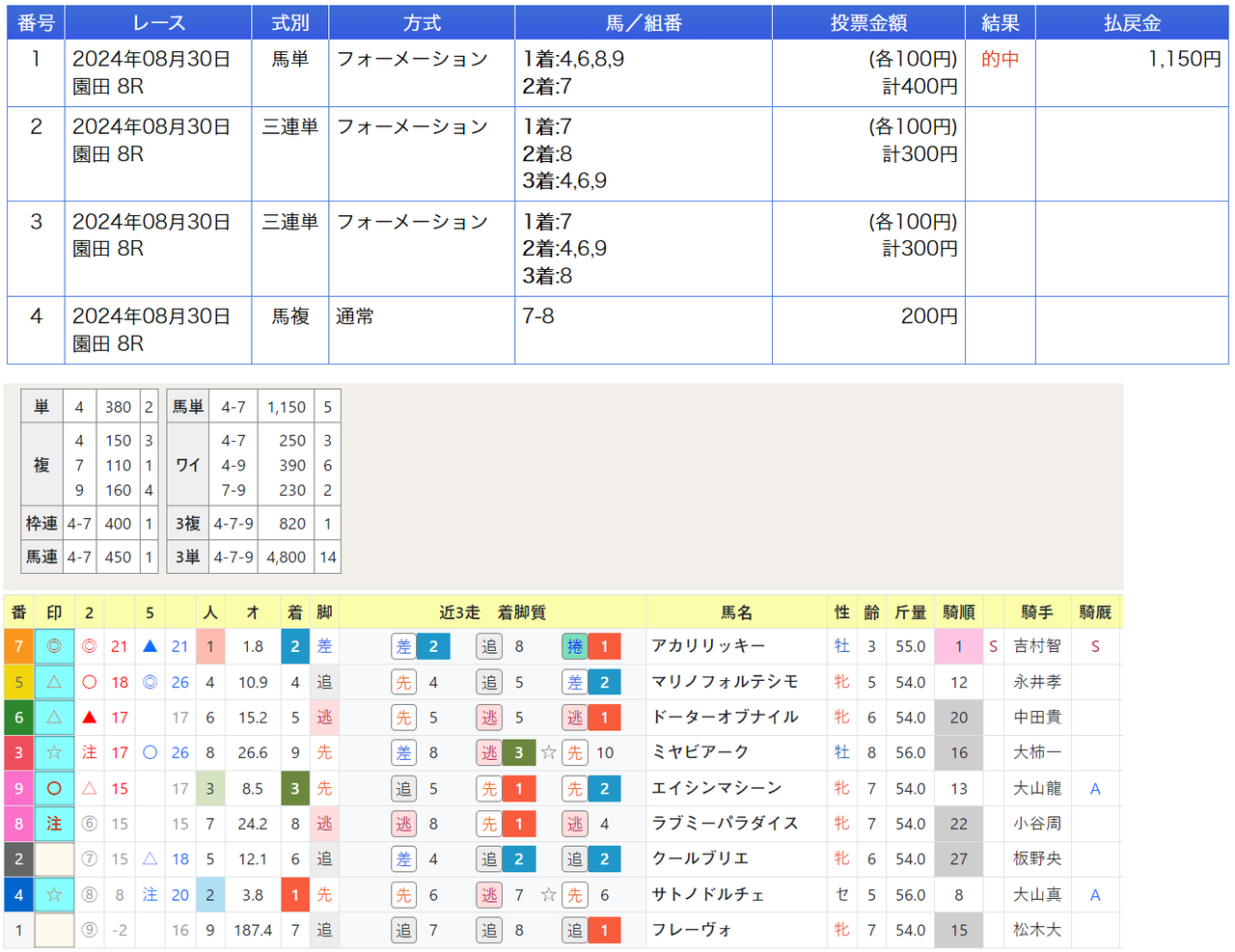1235x952 pixels.
Task: Click the 捲 running-style tag in アカリリッキー's row
Action: pos(575,646)
